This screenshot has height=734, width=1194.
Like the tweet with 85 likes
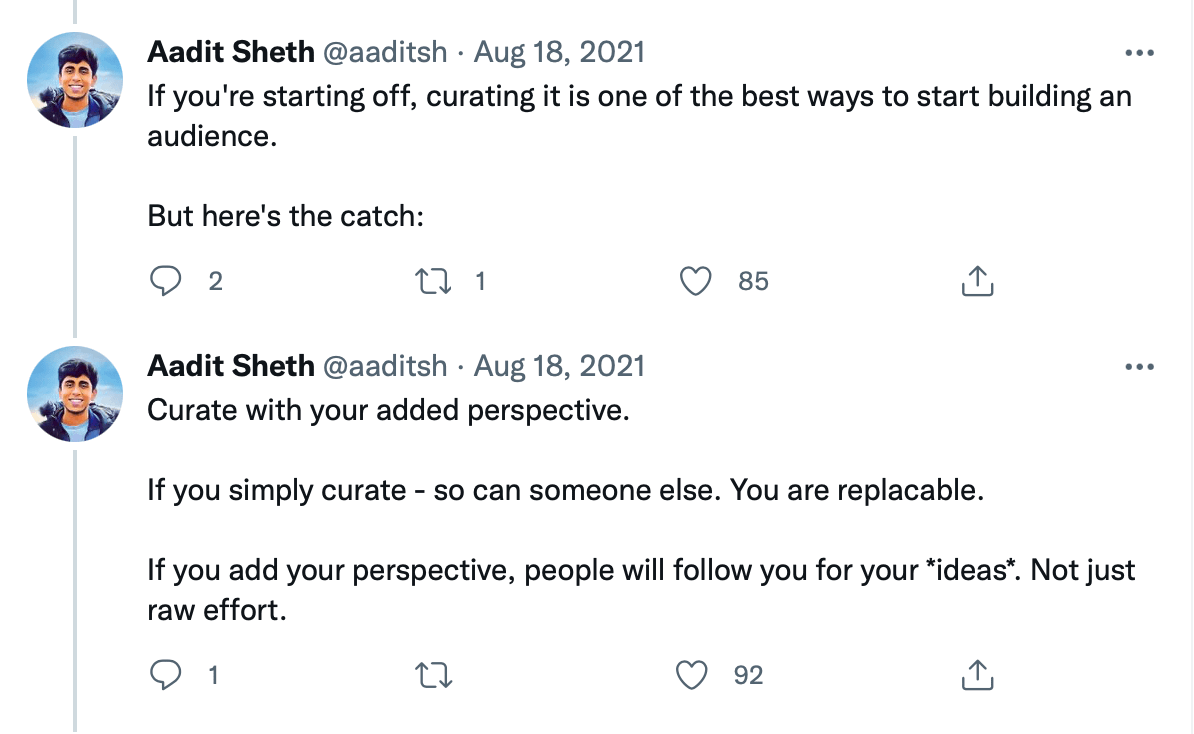pos(695,282)
